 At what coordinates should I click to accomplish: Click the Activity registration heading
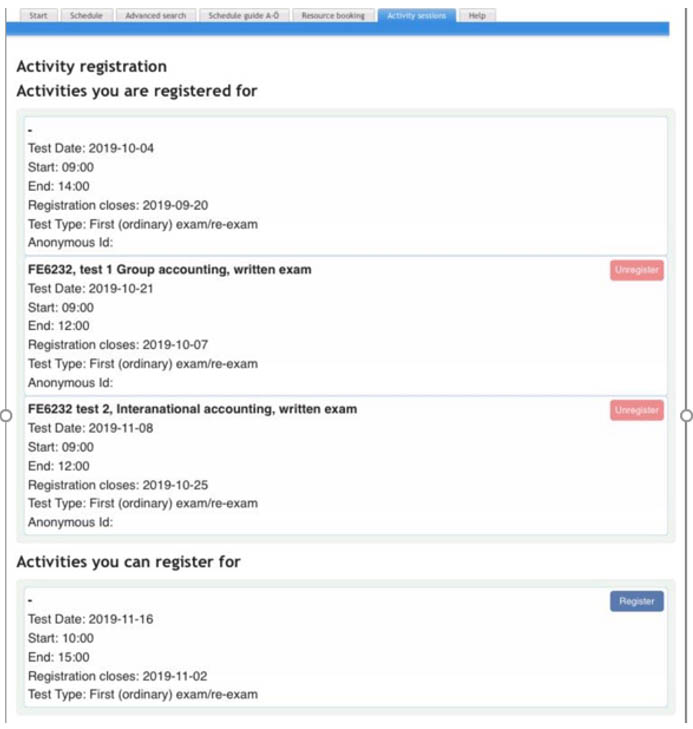point(91,67)
